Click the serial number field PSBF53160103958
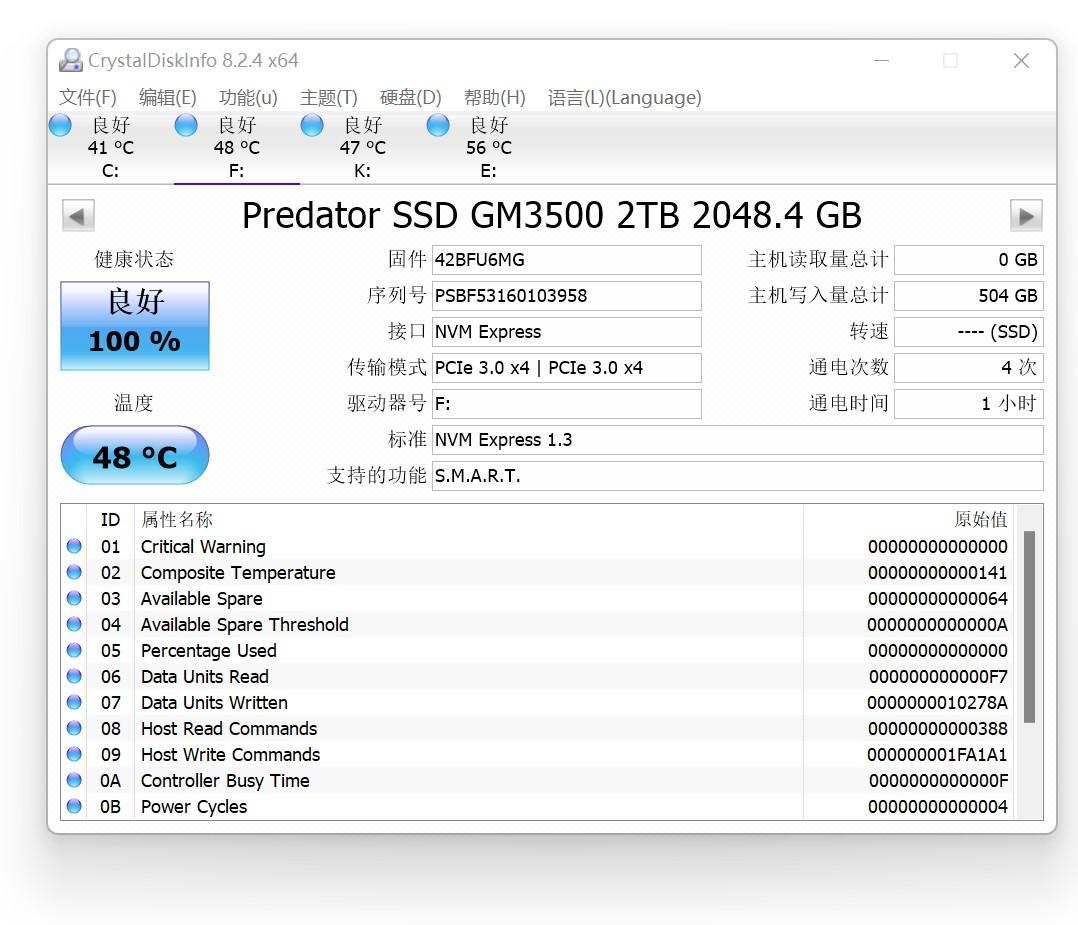Image resolution: width=1078 pixels, height=925 pixels. [566, 296]
